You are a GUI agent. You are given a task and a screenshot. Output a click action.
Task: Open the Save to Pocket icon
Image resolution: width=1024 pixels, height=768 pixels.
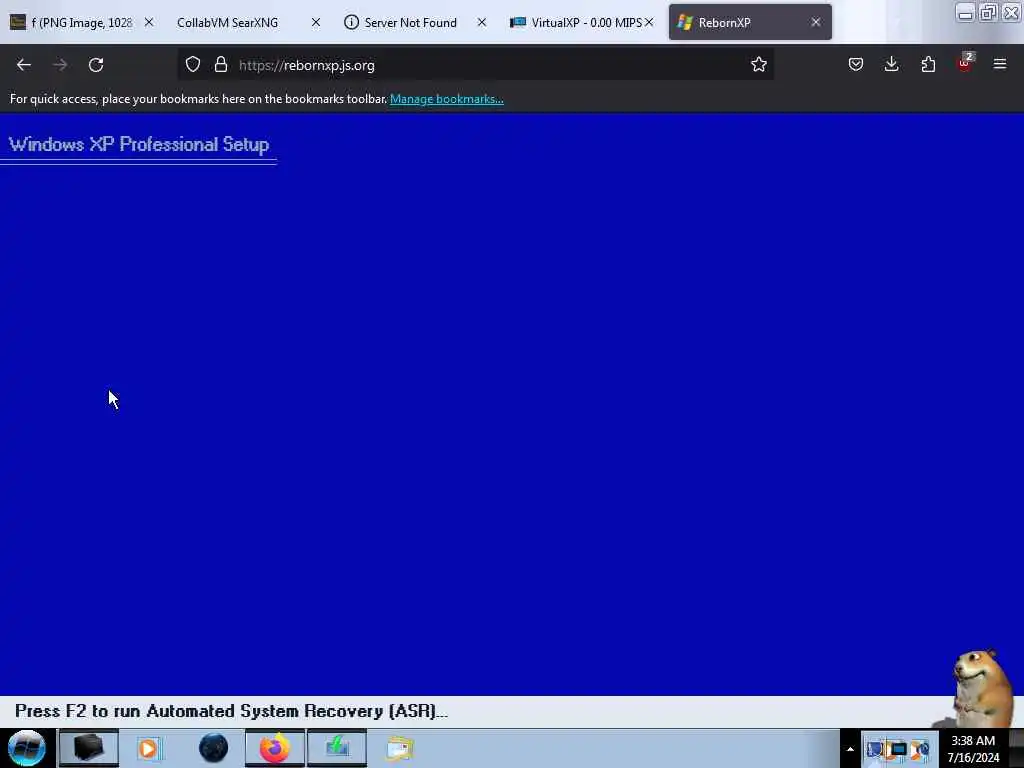856,64
